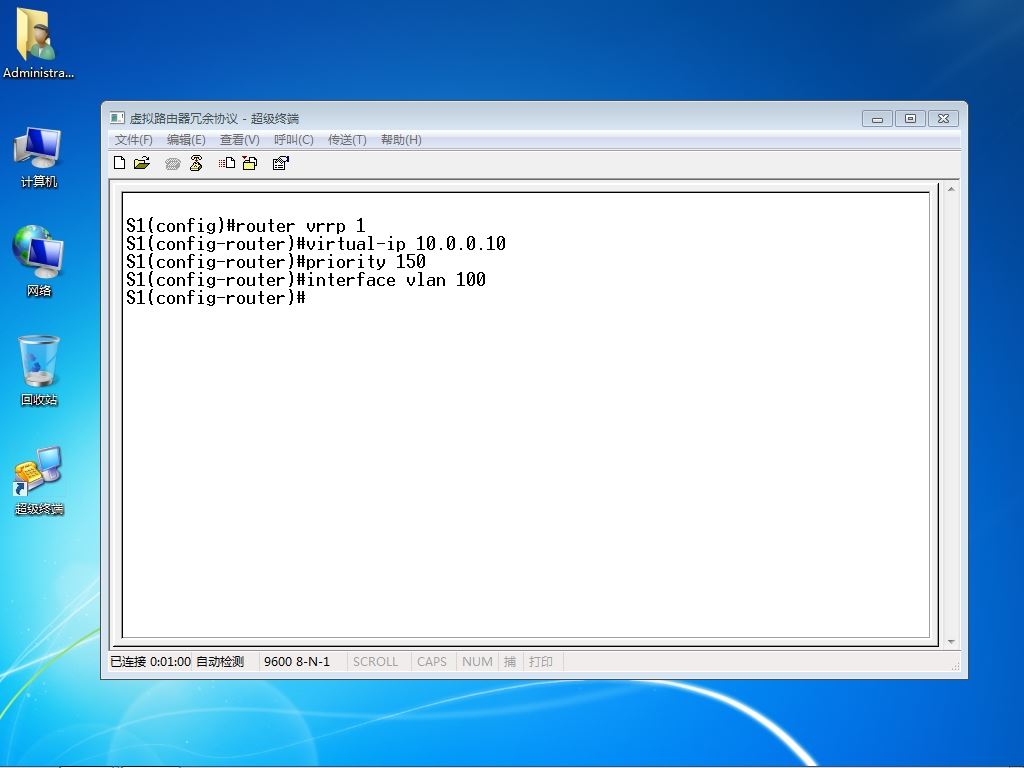Click the terminal prompt S1(config-router)# line
The height and width of the screenshot is (768, 1024).
pos(216,298)
